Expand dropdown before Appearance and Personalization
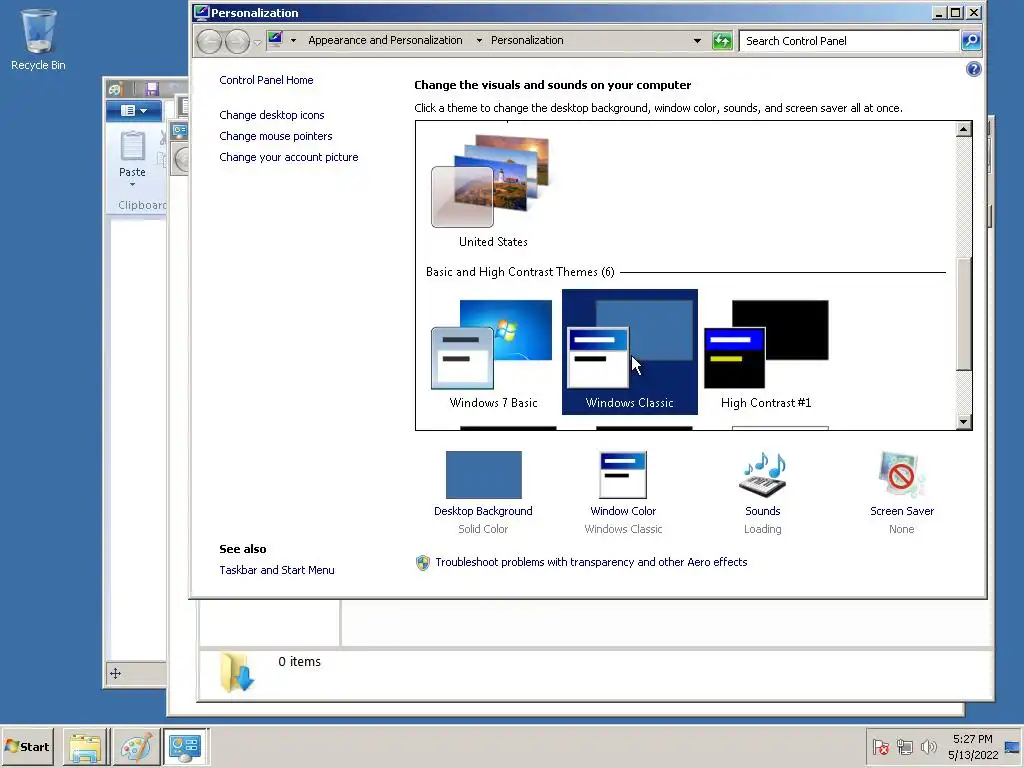 [293, 40]
